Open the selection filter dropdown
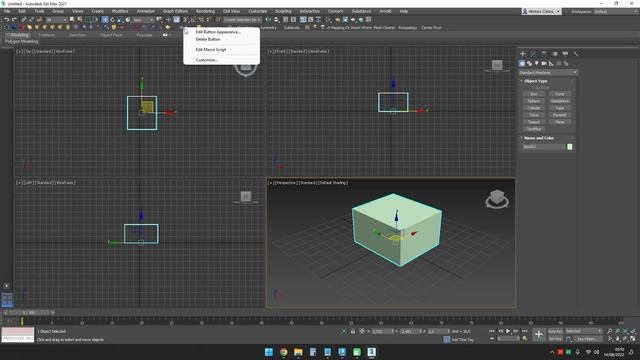 click(x=57, y=19)
